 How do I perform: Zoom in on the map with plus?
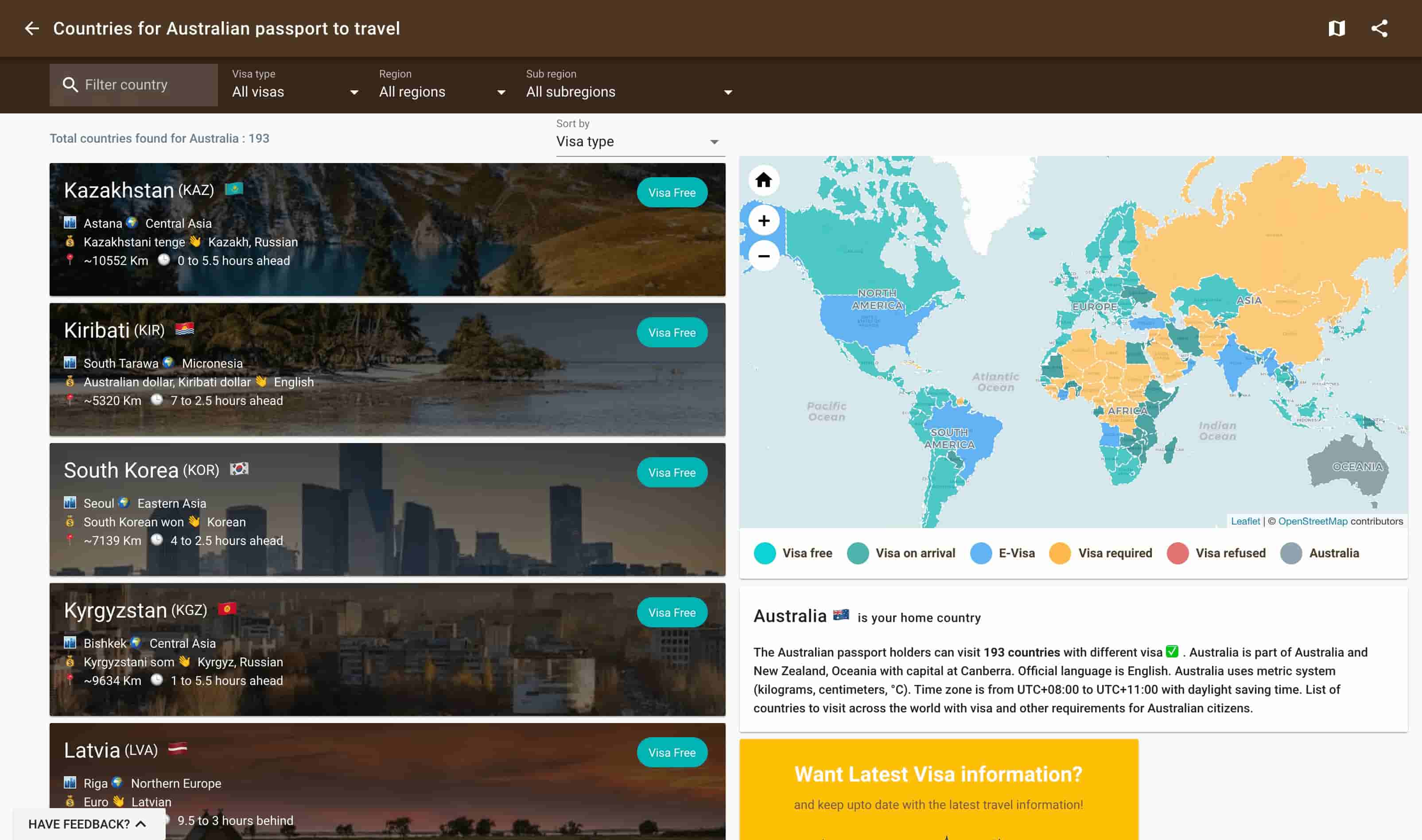click(x=763, y=221)
